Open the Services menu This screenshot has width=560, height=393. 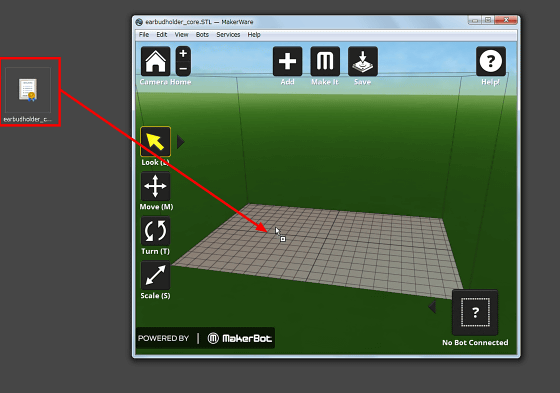click(228, 35)
